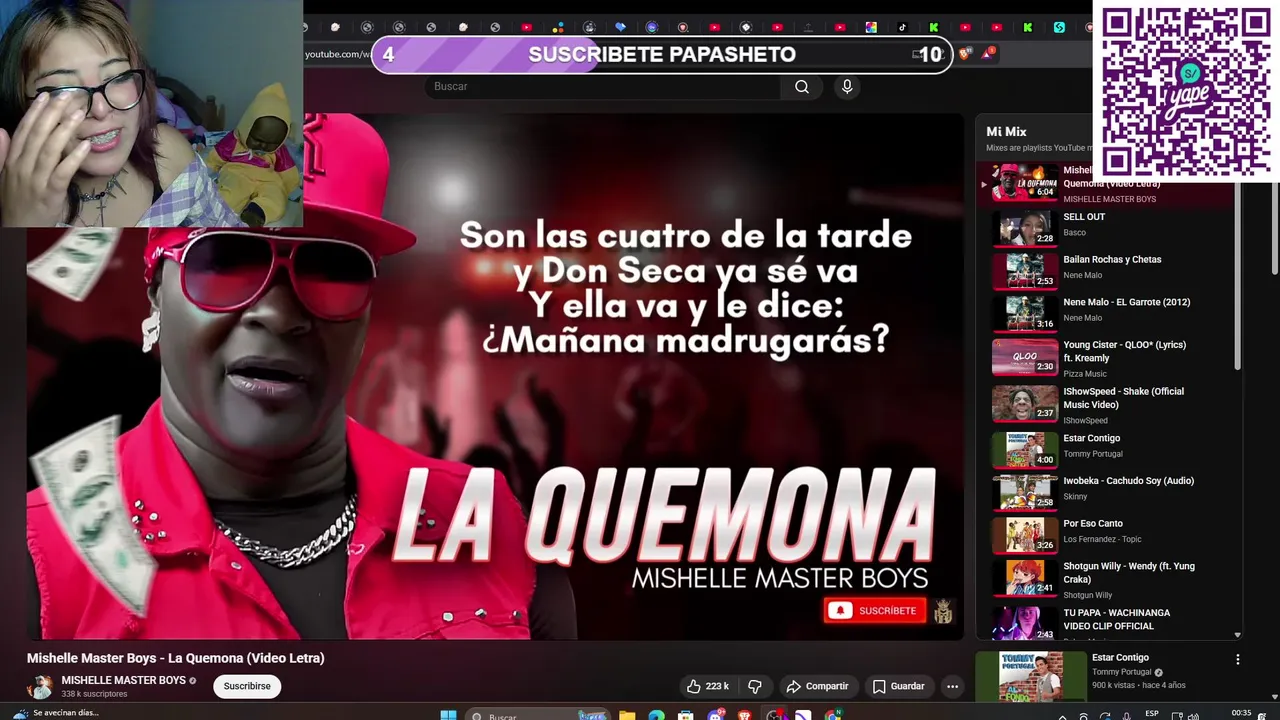The height and width of the screenshot is (720, 1280).
Task: Click Skinny under Iwobeka - Cachudo Soy
Action: click(x=1075, y=497)
